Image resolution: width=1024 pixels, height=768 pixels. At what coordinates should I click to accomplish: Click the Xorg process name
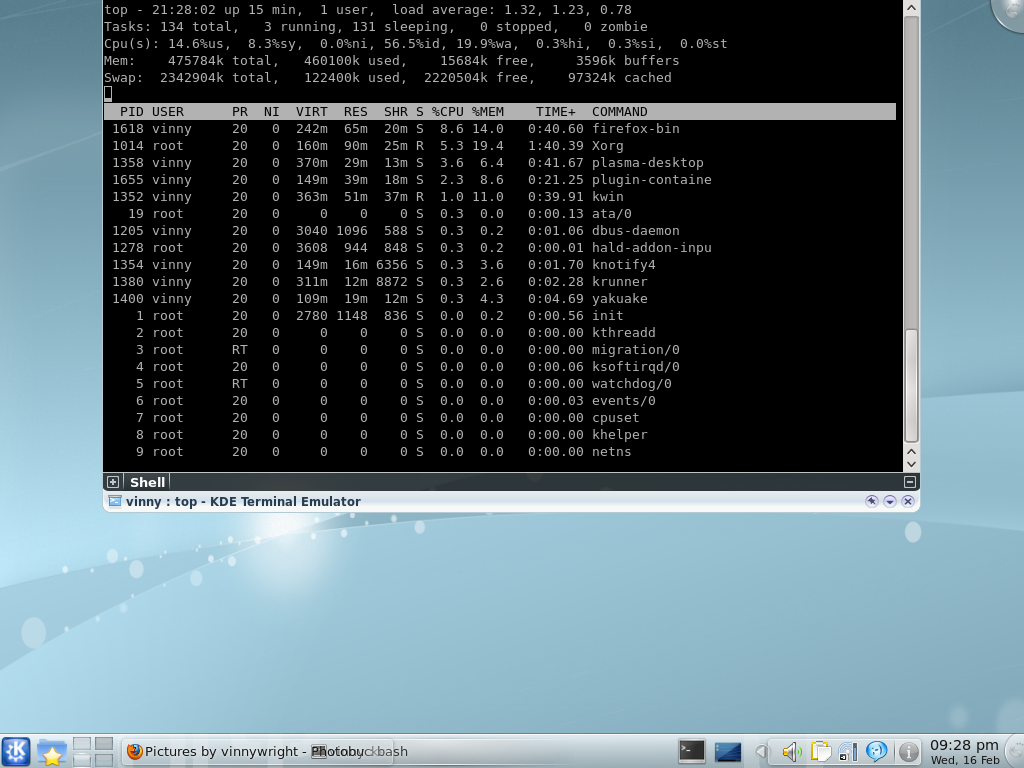tap(607, 146)
